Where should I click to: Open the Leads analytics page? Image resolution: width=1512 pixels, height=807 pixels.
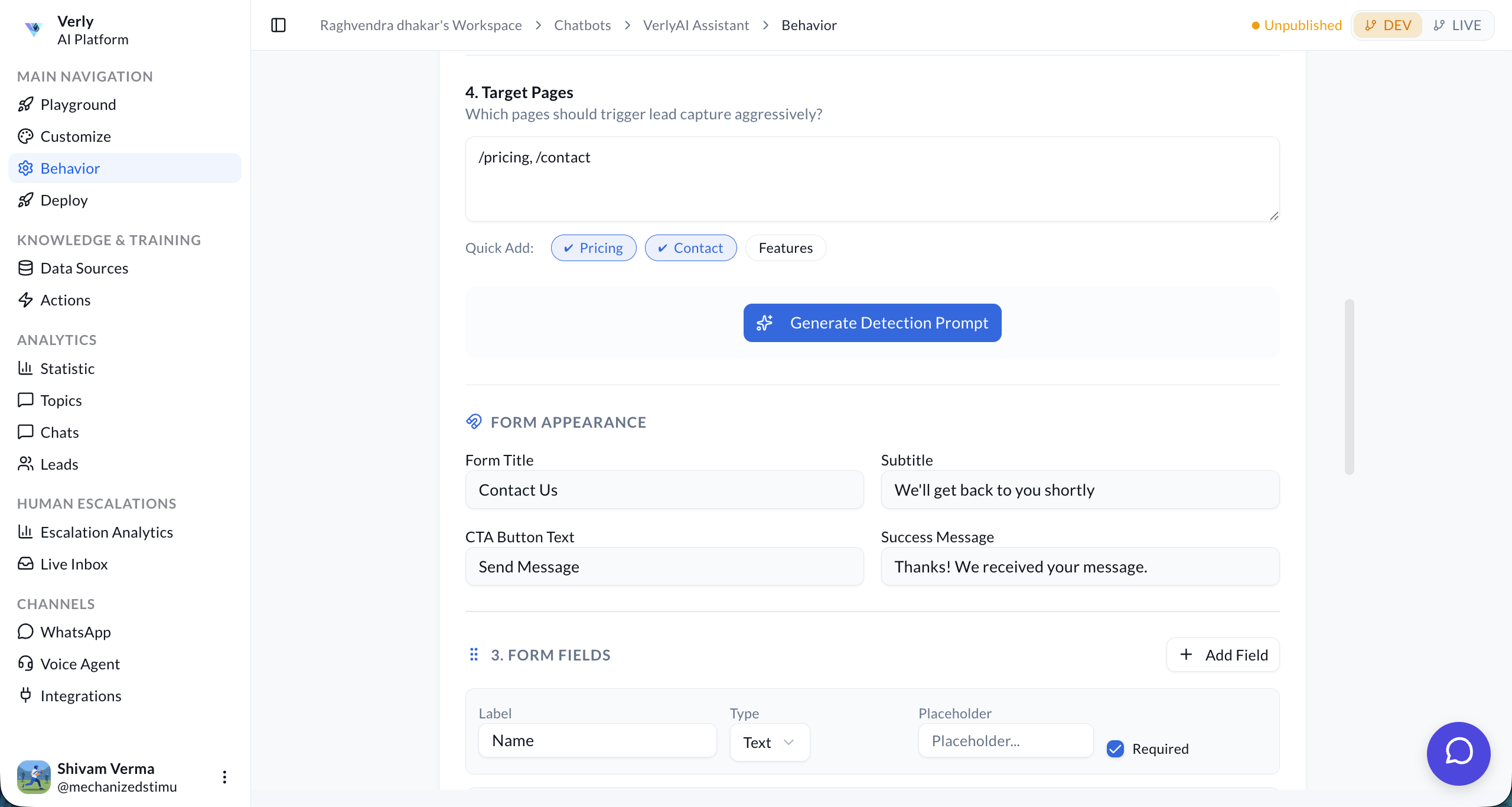[59, 464]
